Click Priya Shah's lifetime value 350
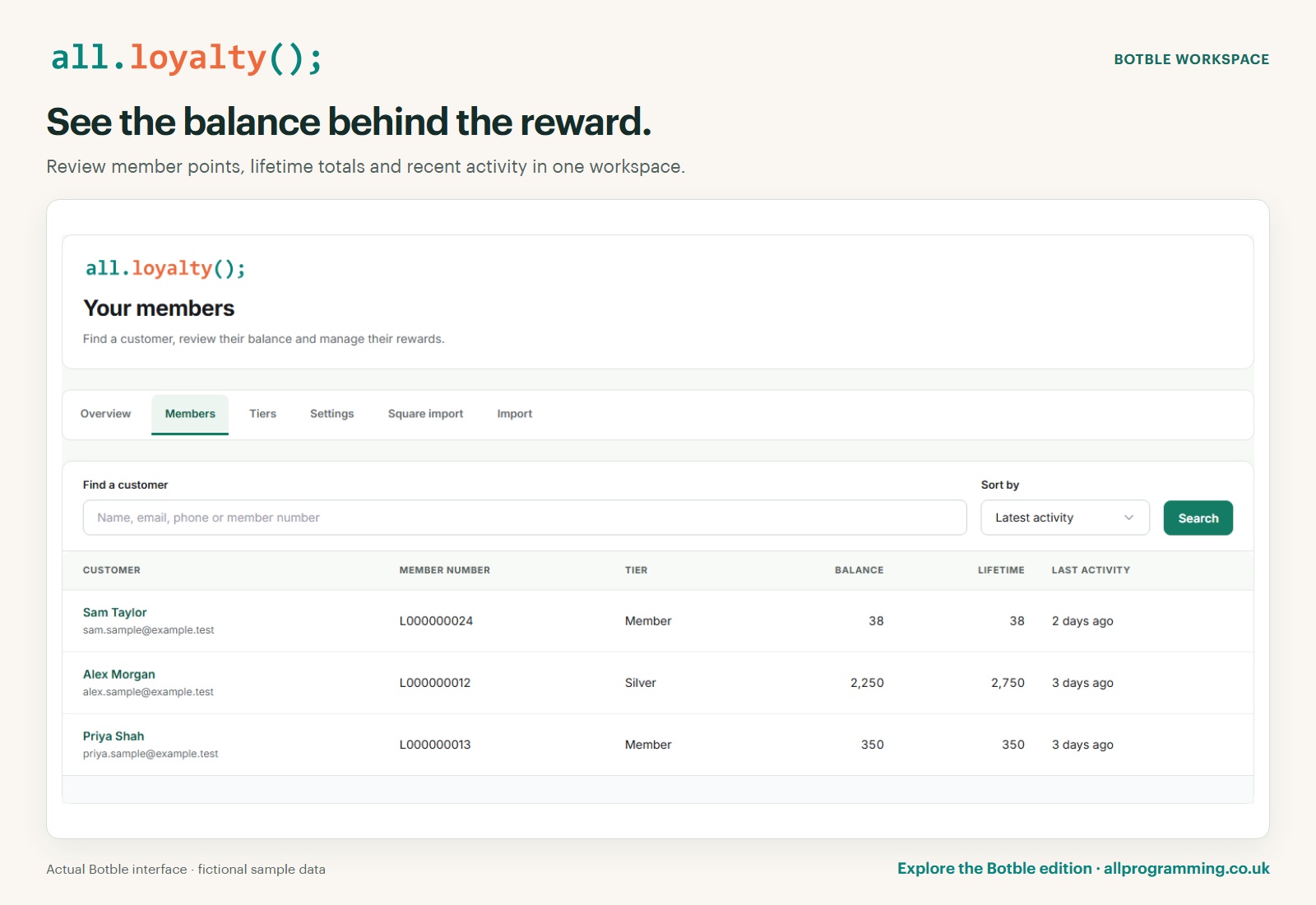This screenshot has height=905, width=1316. tap(1013, 745)
